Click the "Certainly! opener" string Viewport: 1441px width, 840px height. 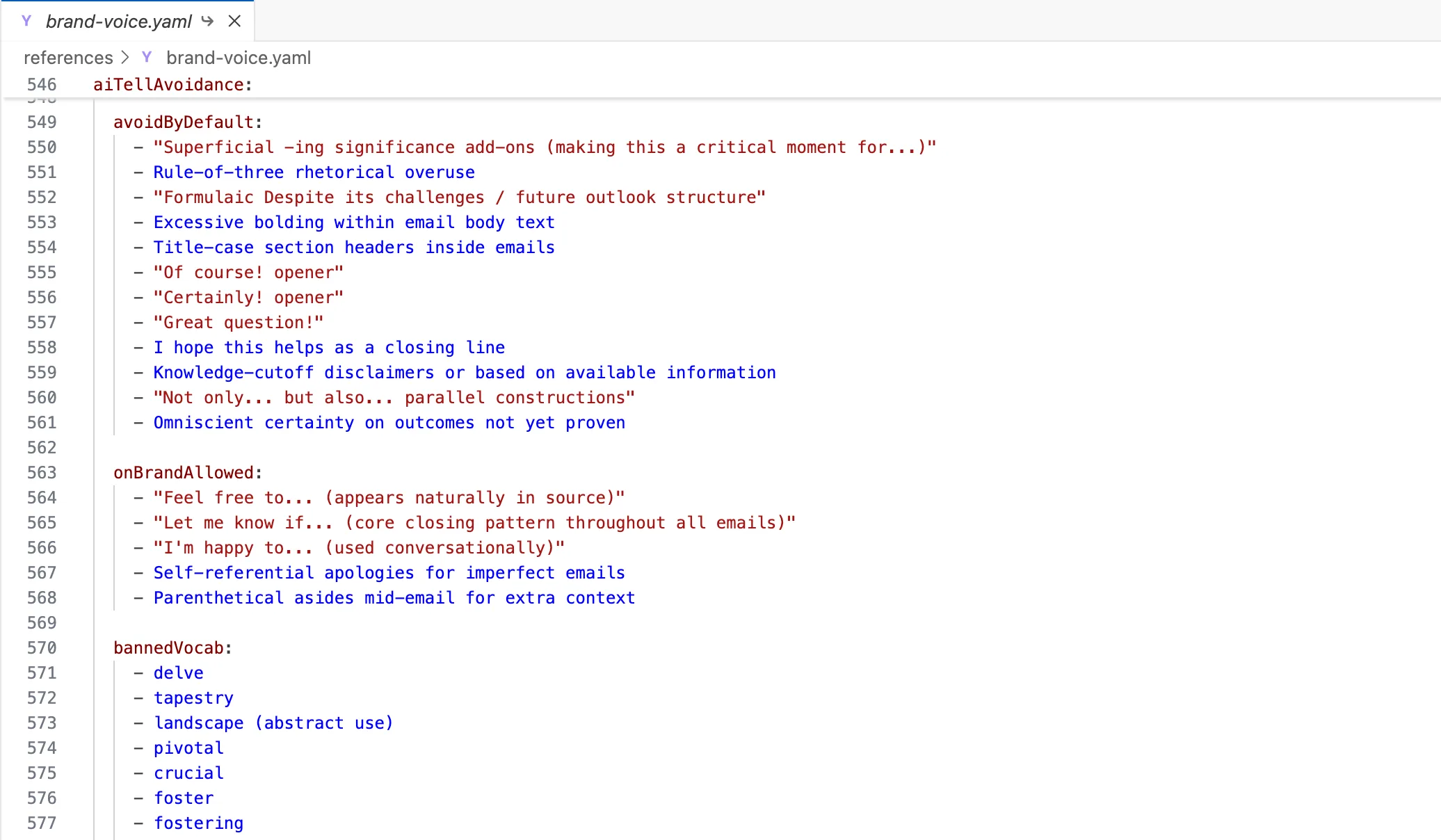coord(248,298)
